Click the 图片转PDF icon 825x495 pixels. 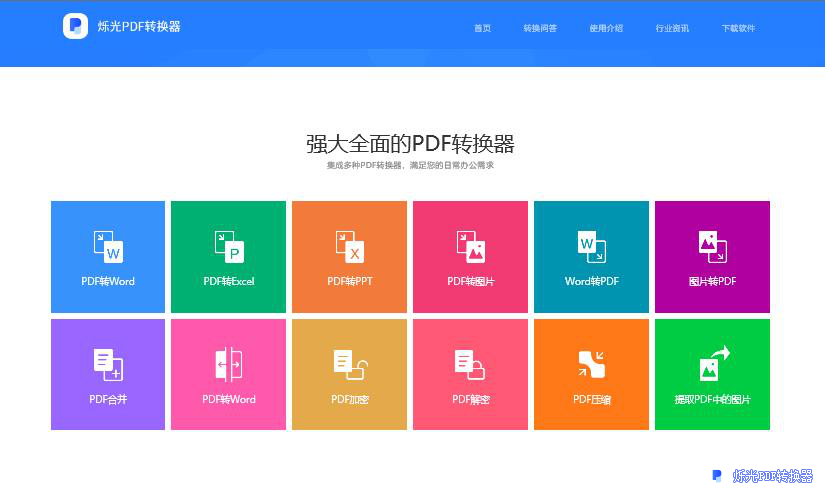(x=712, y=246)
